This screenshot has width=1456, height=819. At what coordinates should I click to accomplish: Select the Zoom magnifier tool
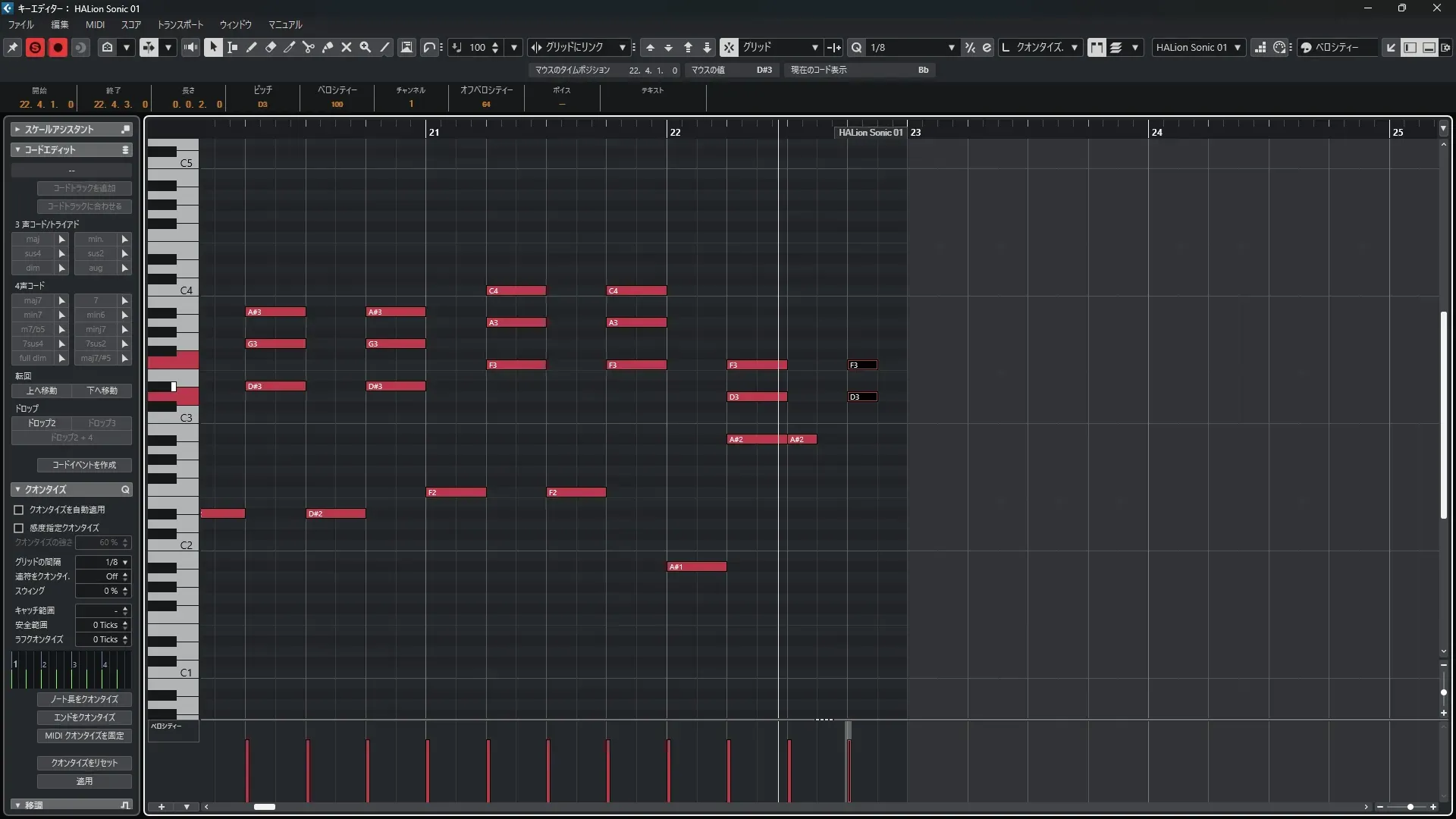(x=366, y=47)
